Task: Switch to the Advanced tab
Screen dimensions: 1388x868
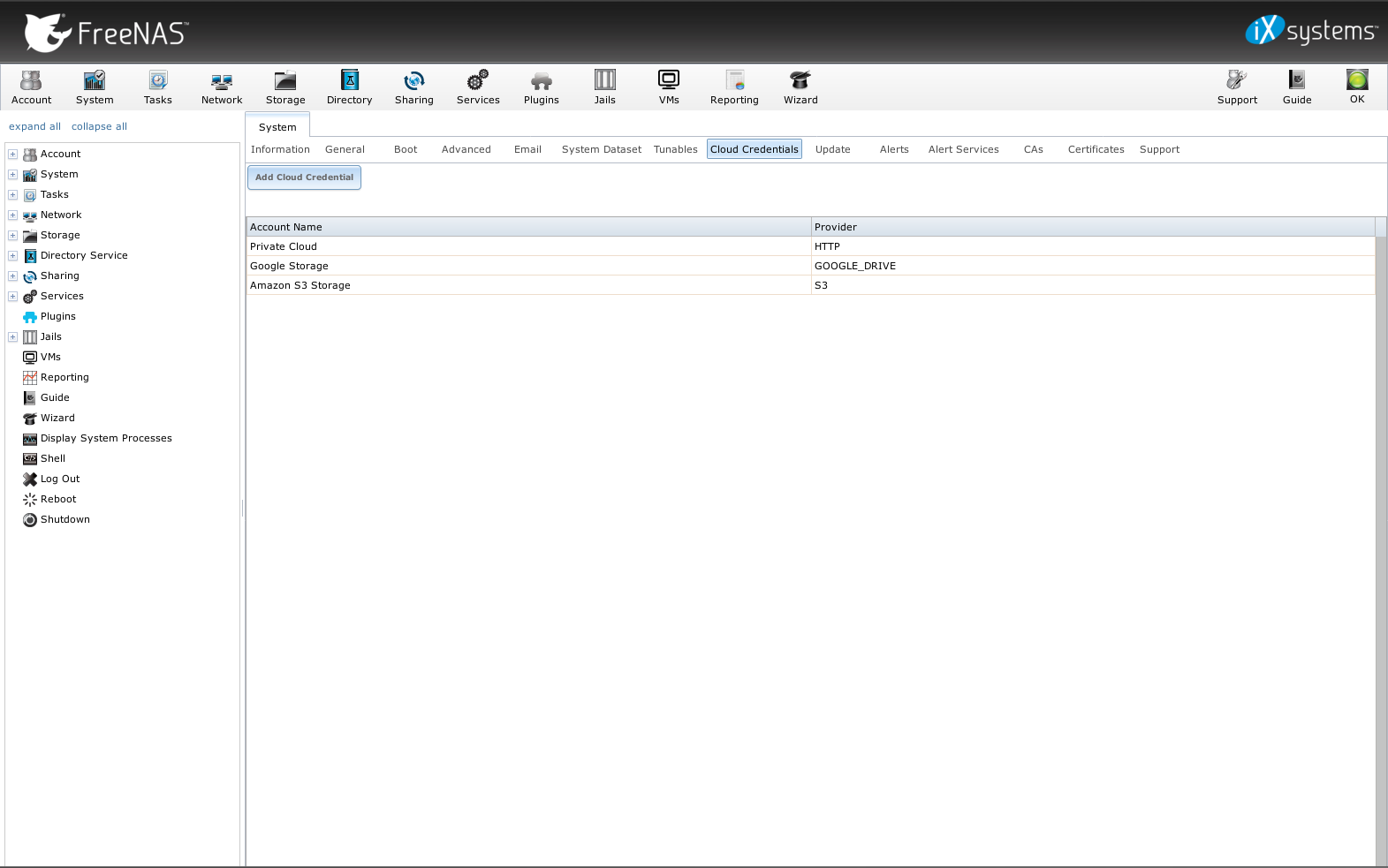Action: pyautogui.click(x=466, y=149)
